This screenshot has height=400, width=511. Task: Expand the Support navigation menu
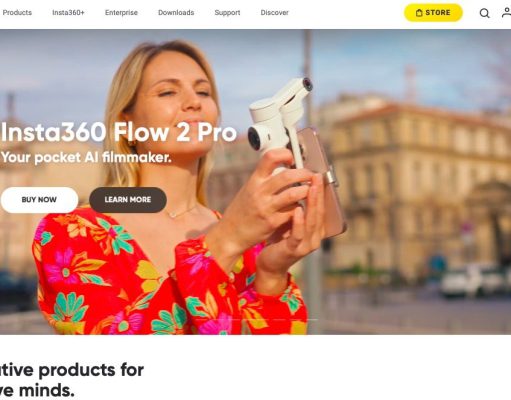click(x=227, y=13)
